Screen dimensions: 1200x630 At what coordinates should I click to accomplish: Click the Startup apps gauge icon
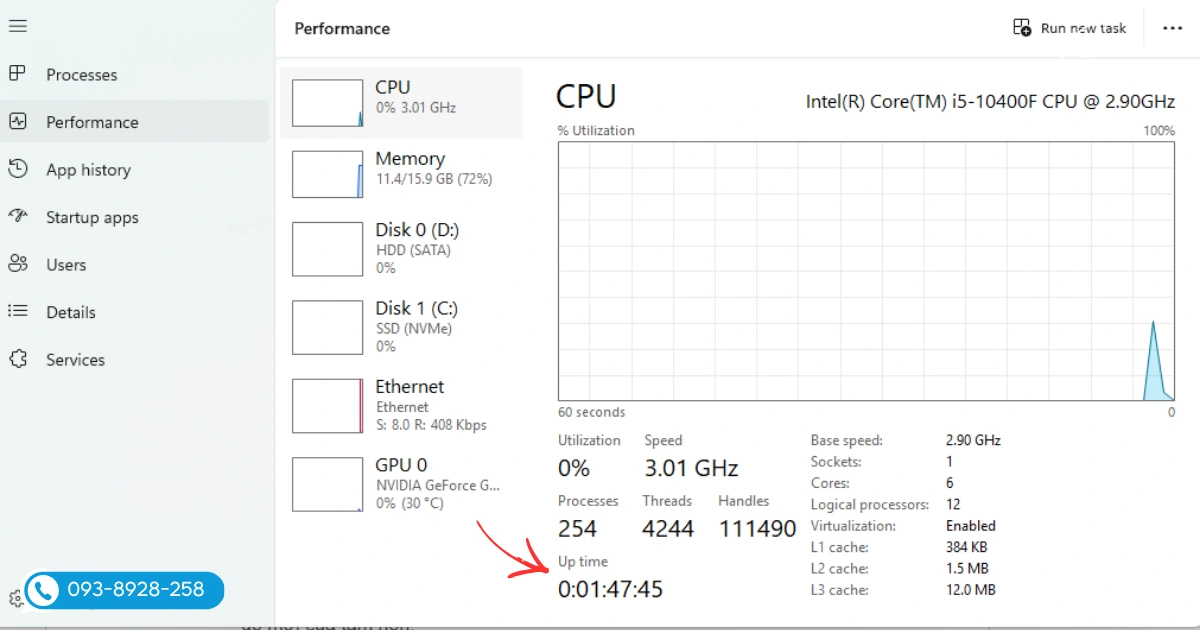(18, 217)
